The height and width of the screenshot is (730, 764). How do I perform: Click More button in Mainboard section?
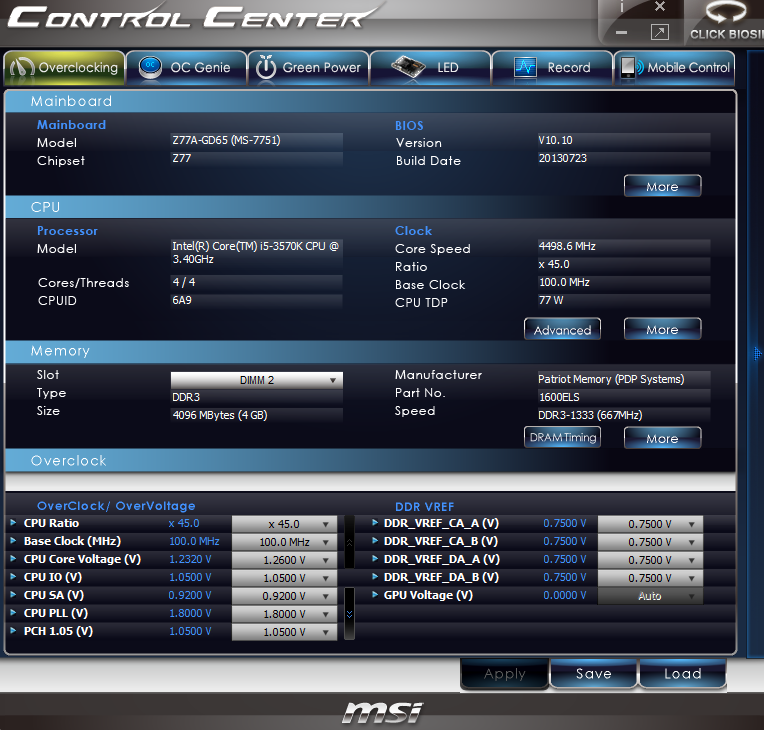(662, 186)
